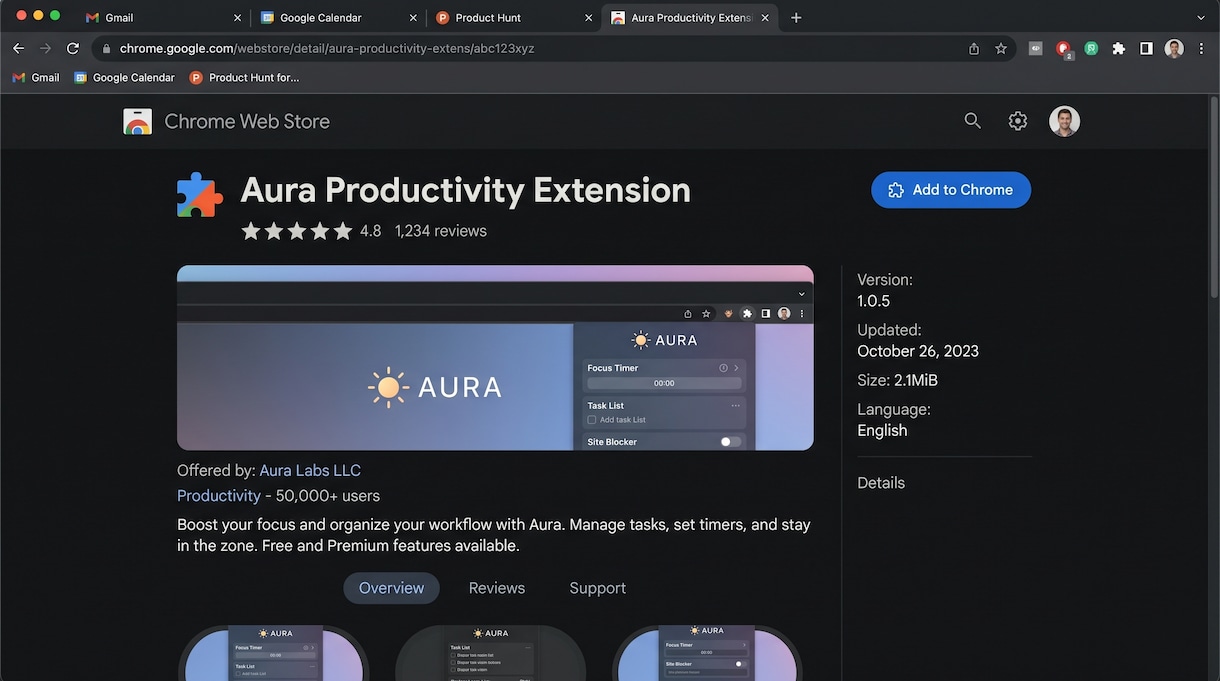The width and height of the screenshot is (1220, 681).
Task: Select the Aura Productivity Extension tab
Action: click(x=690, y=18)
